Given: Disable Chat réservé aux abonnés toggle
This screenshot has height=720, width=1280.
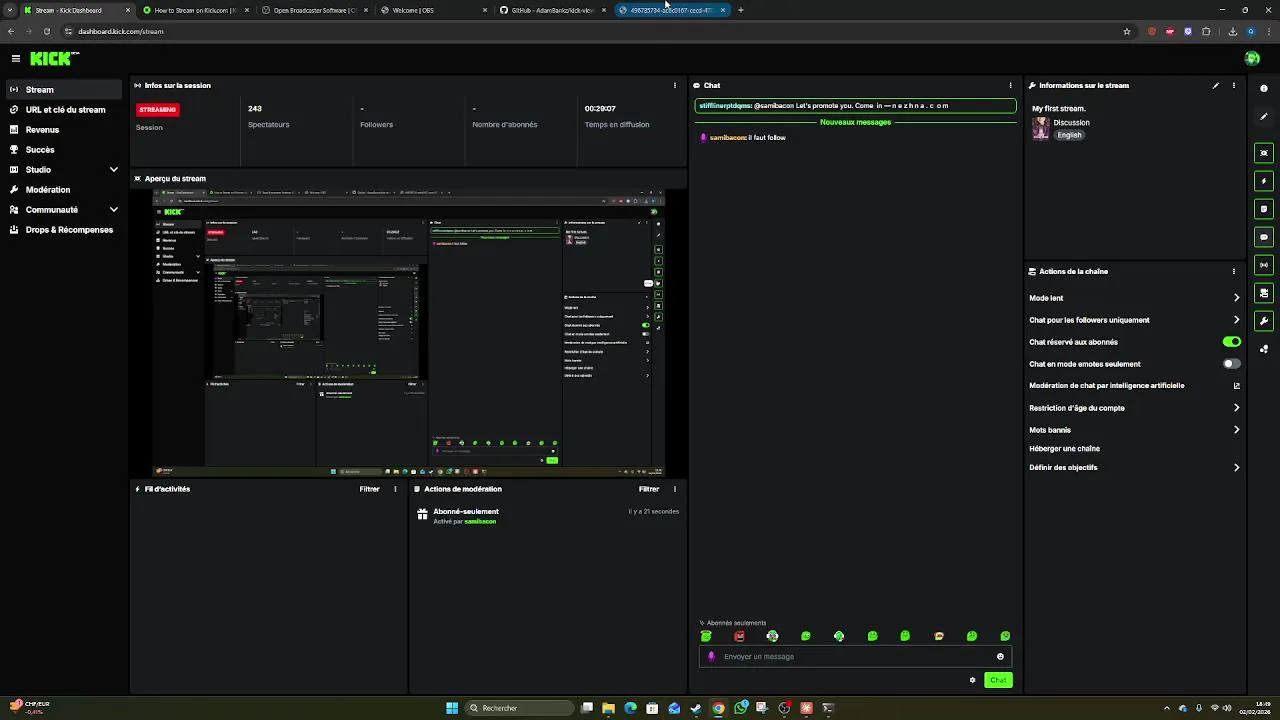Looking at the screenshot, I should coord(1232,342).
